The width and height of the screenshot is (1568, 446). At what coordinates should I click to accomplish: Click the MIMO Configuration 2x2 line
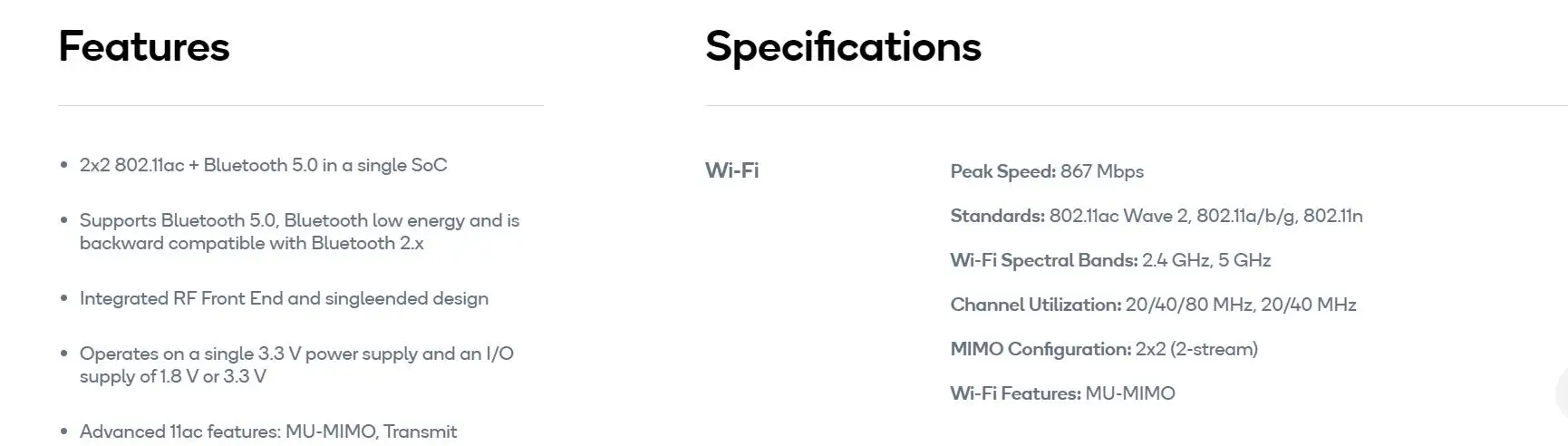pos(1103,349)
